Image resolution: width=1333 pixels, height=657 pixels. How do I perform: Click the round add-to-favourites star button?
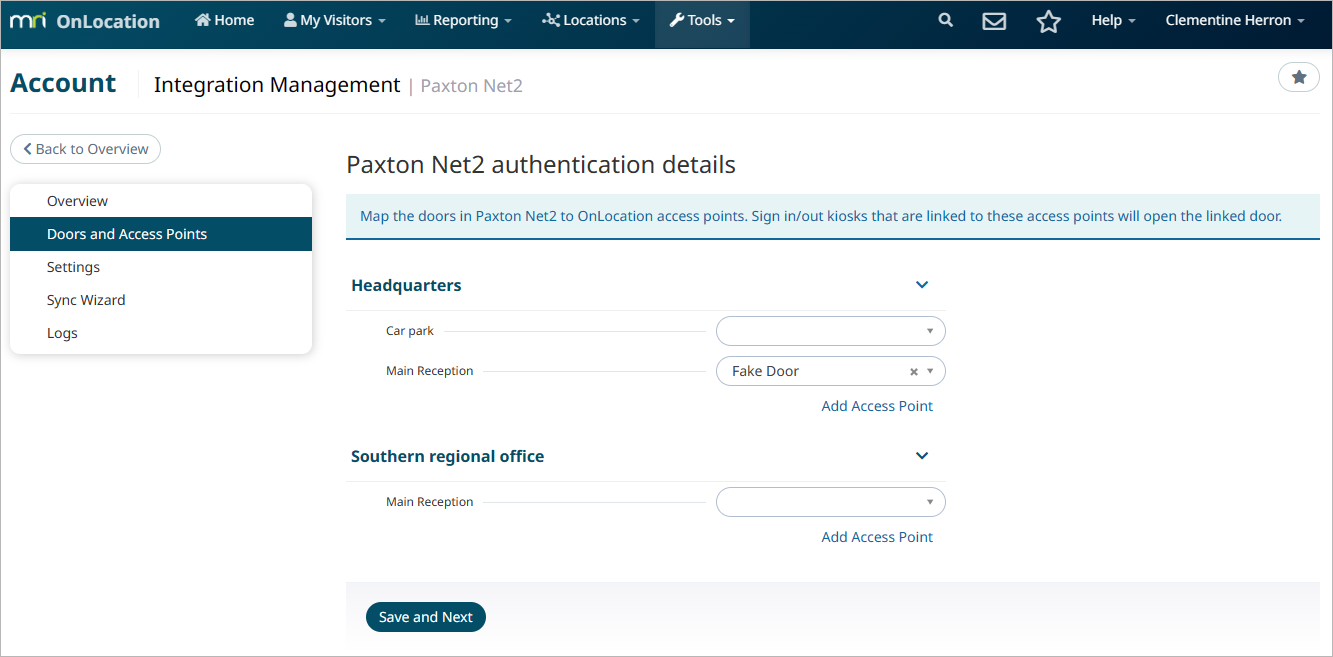coord(1299,77)
